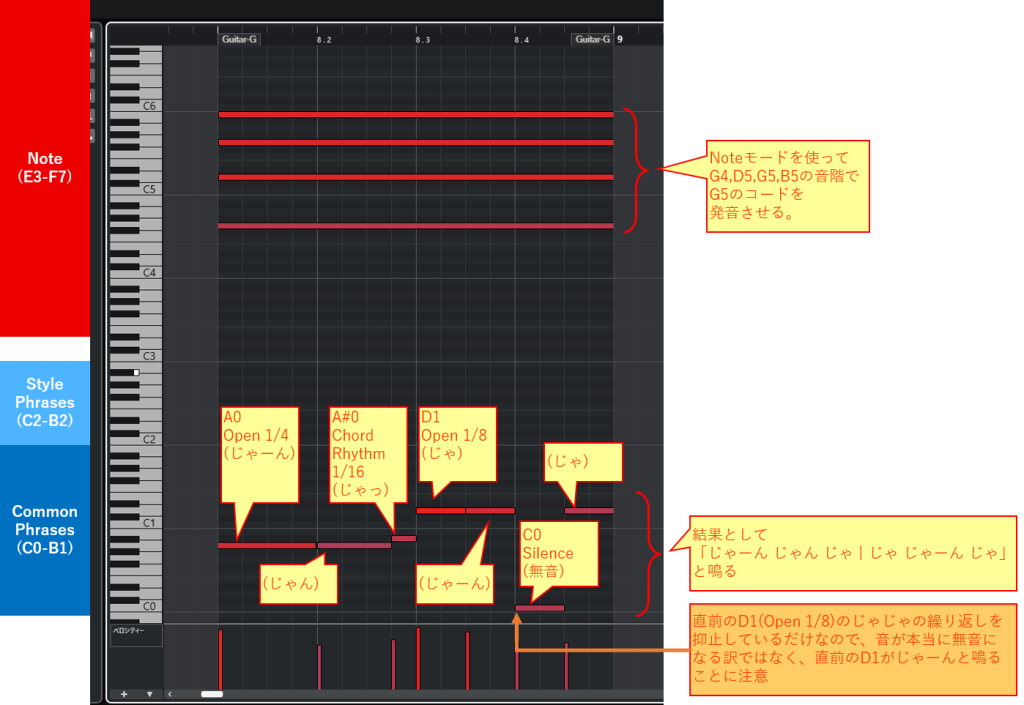Image resolution: width=1024 pixels, height=705 pixels.
Task: Click the first velocity bar in velocity lane
Action: click(x=221, y=660)
